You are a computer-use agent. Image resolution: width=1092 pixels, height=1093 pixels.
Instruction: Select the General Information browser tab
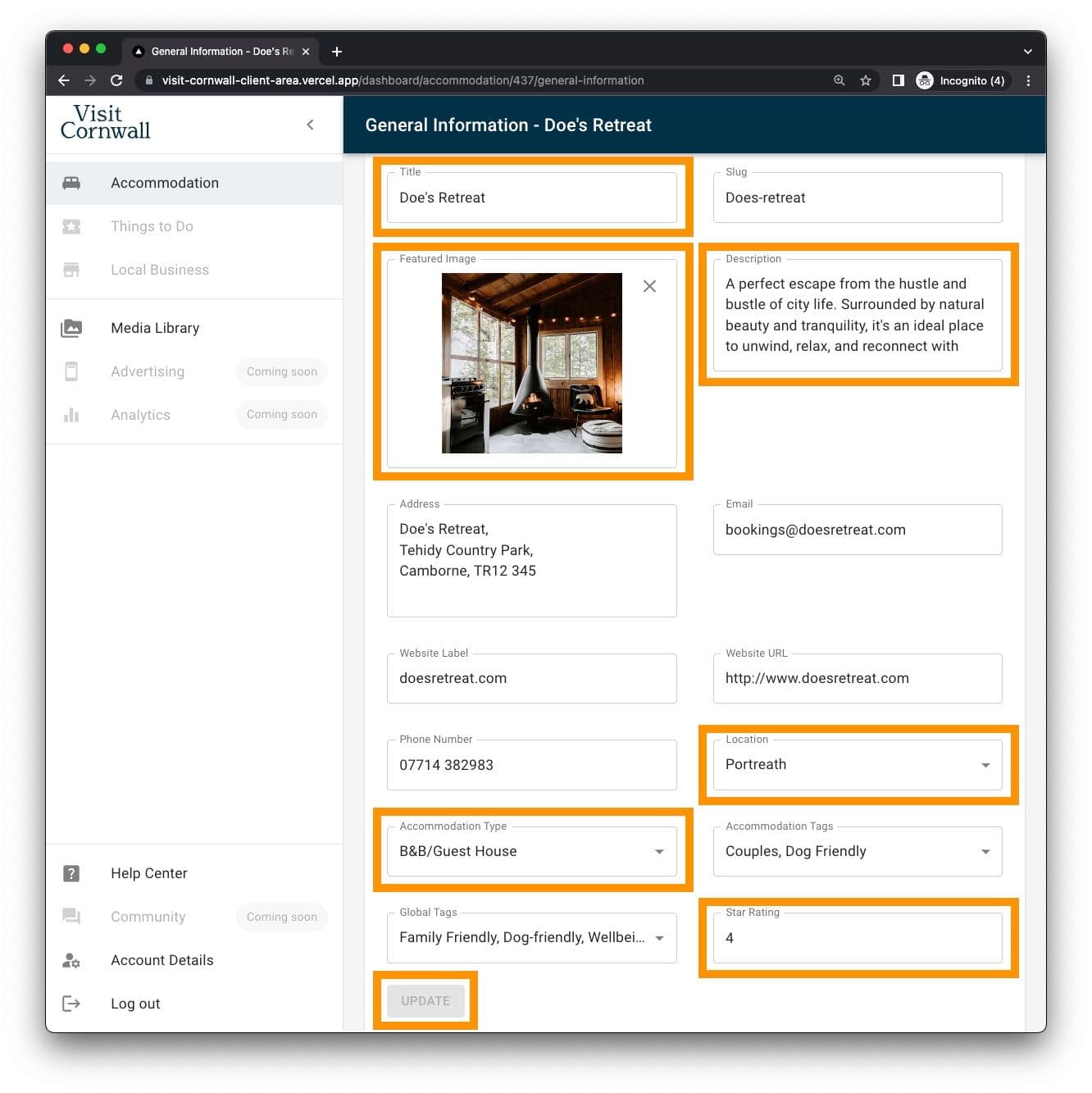tap(217, 52)
